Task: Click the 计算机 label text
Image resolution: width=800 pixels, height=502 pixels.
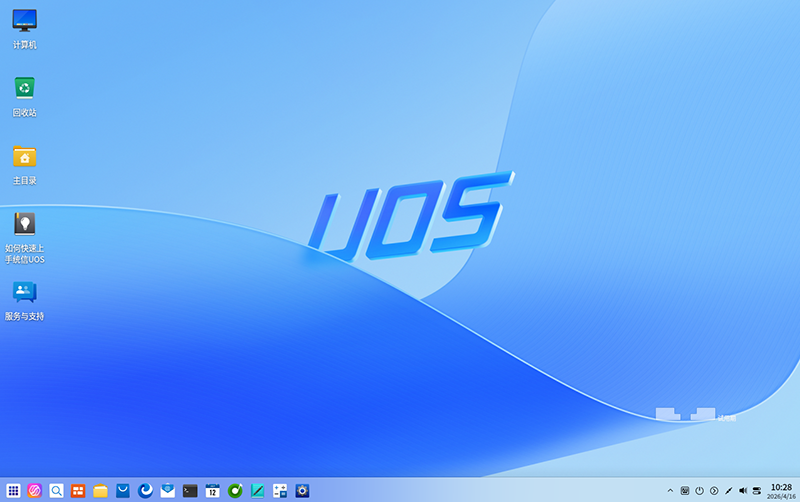Action: (x=24, y=45)
